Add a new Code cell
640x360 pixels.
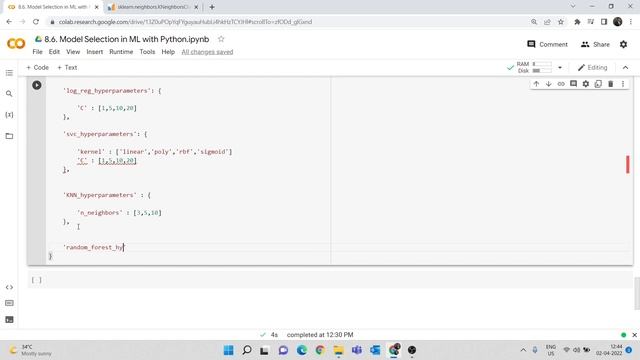coord(38,67)
